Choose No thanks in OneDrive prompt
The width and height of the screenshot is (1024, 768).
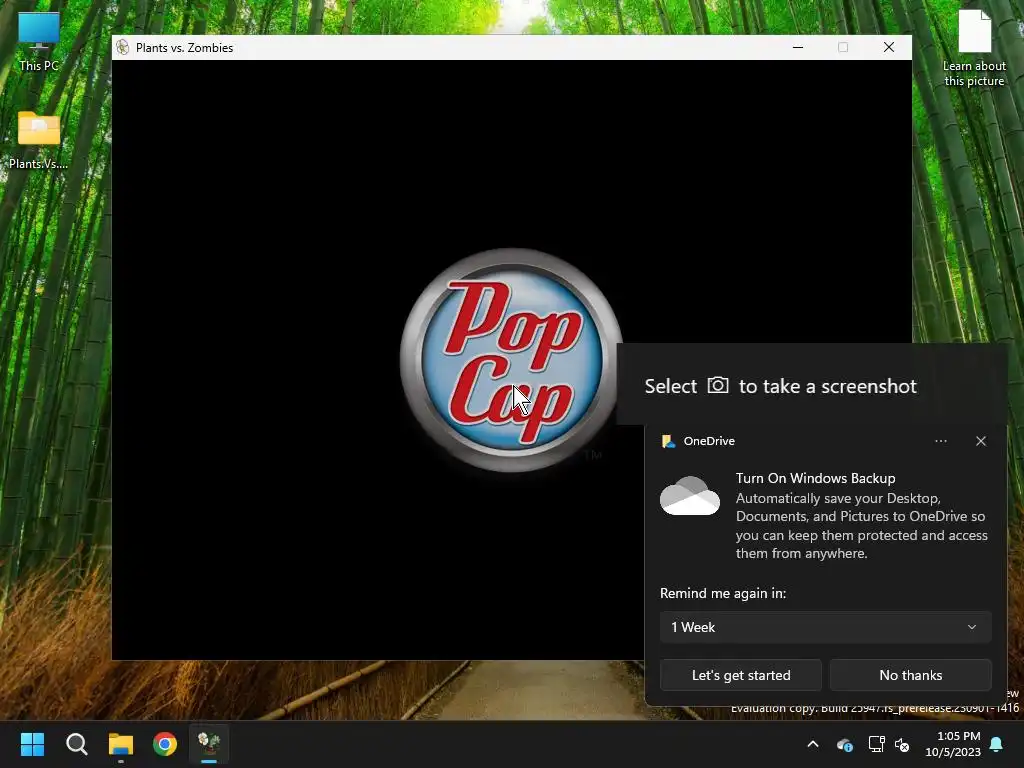[x=910, y=675]
